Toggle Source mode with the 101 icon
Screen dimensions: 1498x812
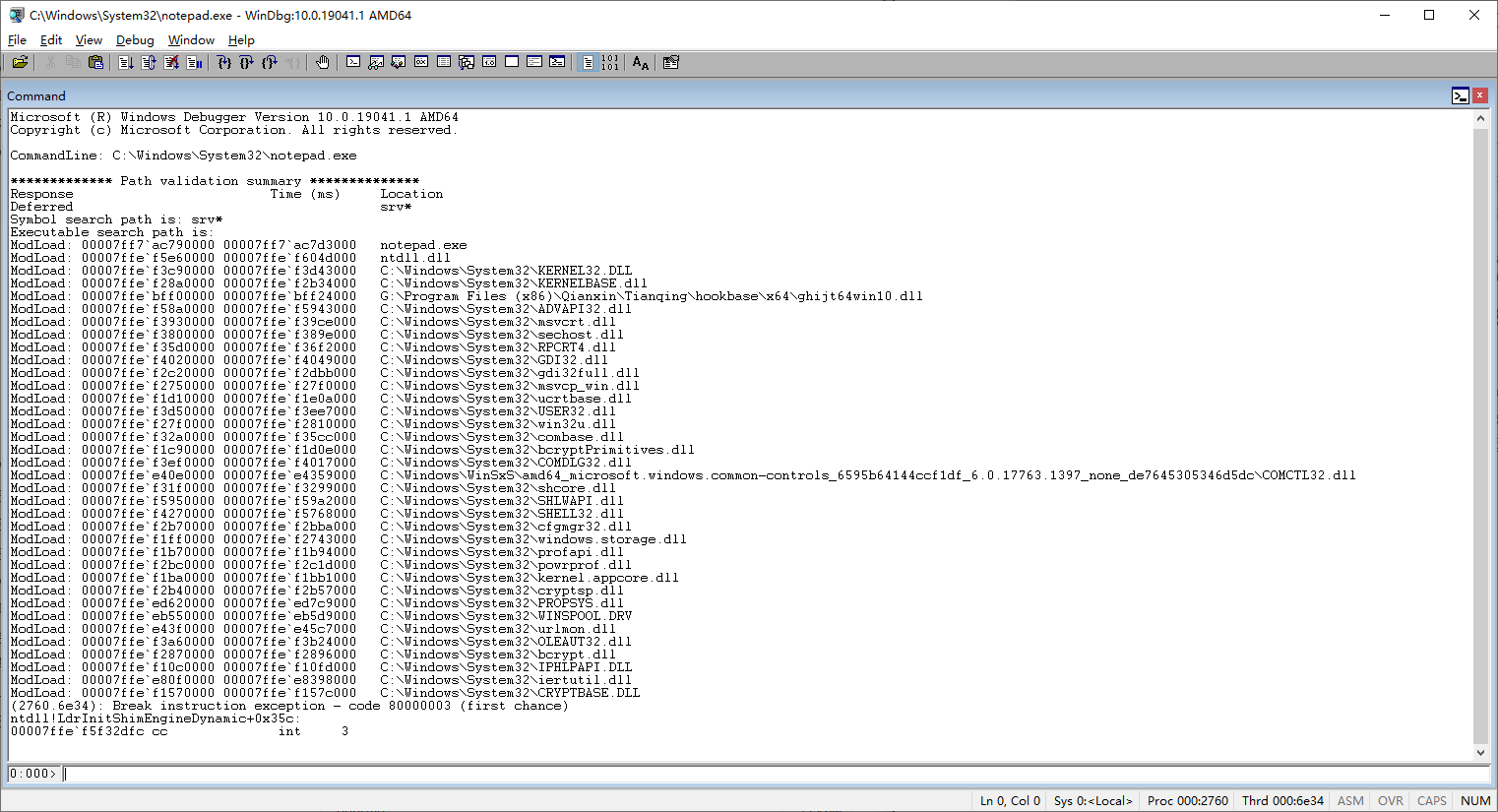pyautogui.click(x=611, y=62)
